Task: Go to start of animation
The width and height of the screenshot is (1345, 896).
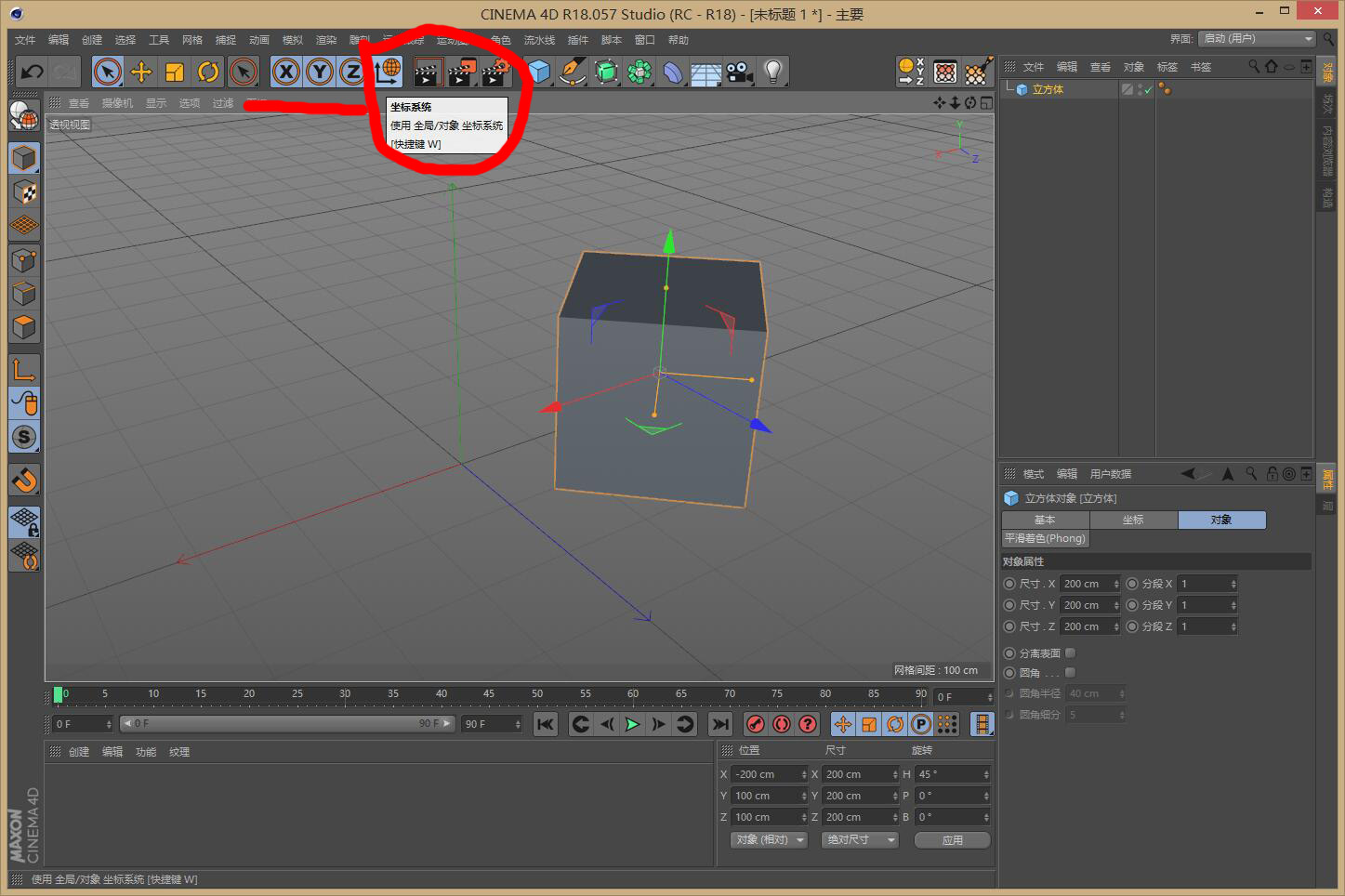Action: click(x=546, y=724)
